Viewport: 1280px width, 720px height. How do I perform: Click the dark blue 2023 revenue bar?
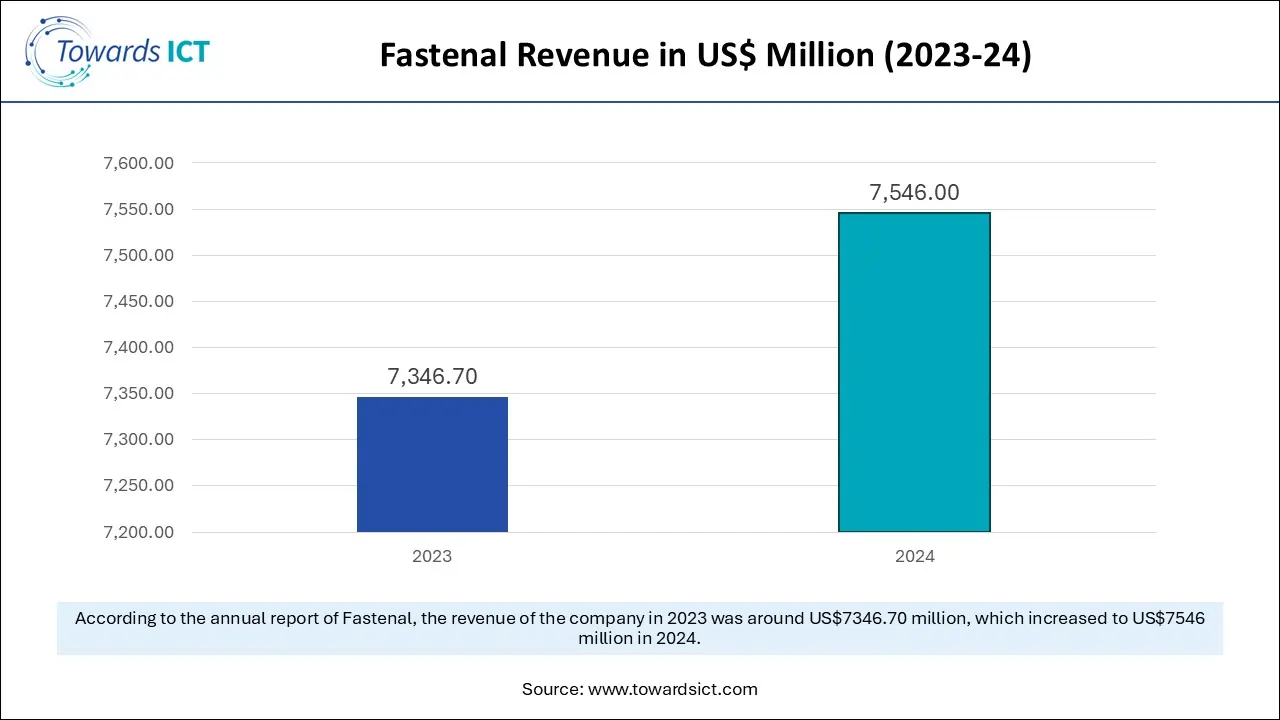[x=432, y=464]
